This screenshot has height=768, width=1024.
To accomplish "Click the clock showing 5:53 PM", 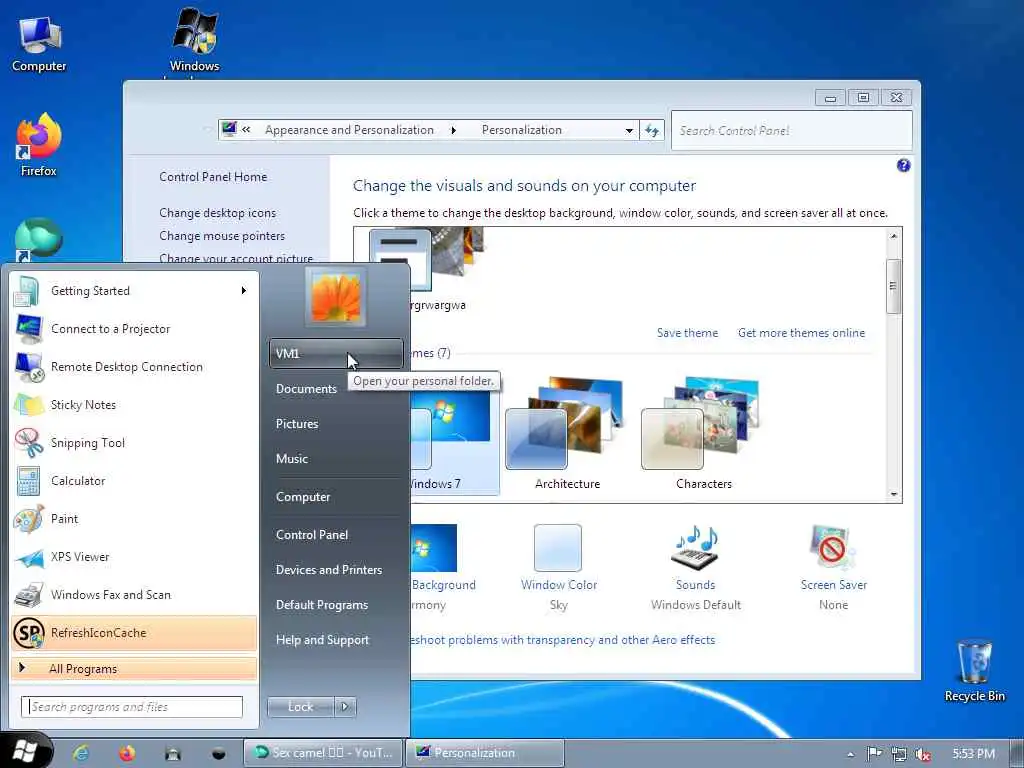I will 973,754.
